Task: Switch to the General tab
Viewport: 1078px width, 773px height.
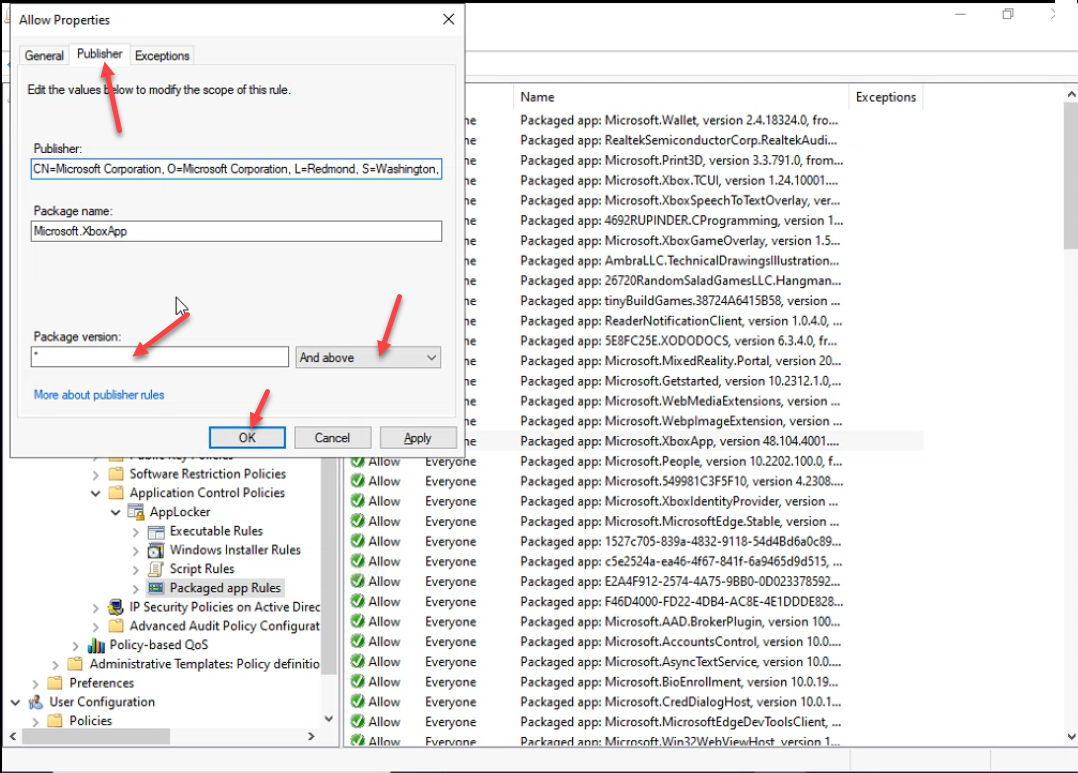Action: click(44, 56)
